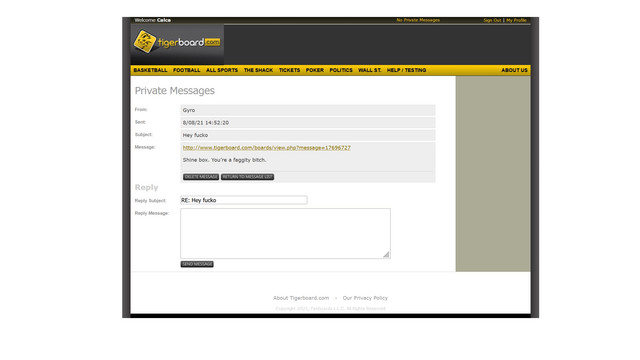Click Return to Message List button
640x360 pixels.
[247, 177]
